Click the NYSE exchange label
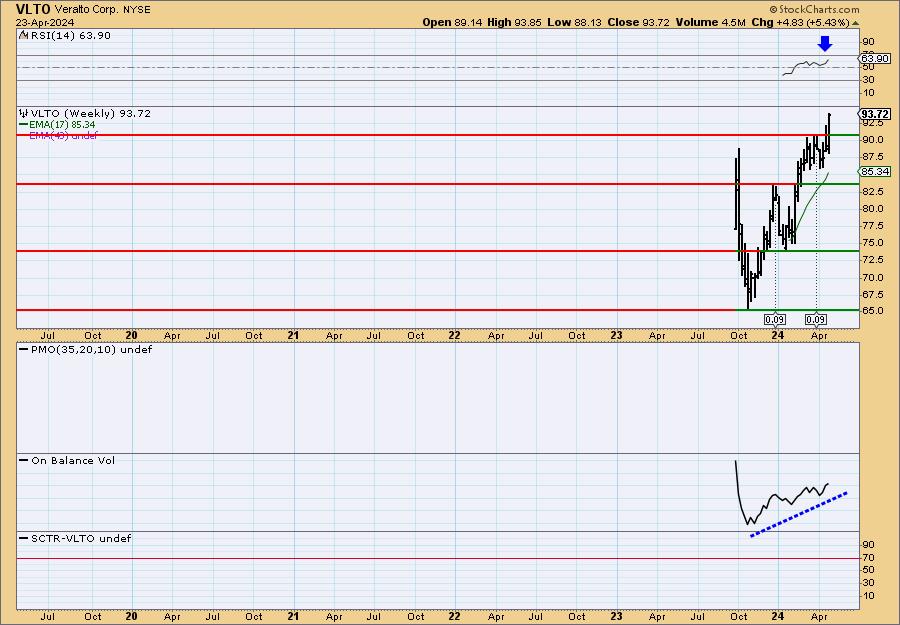900x625 pixels. coord(137,9)
